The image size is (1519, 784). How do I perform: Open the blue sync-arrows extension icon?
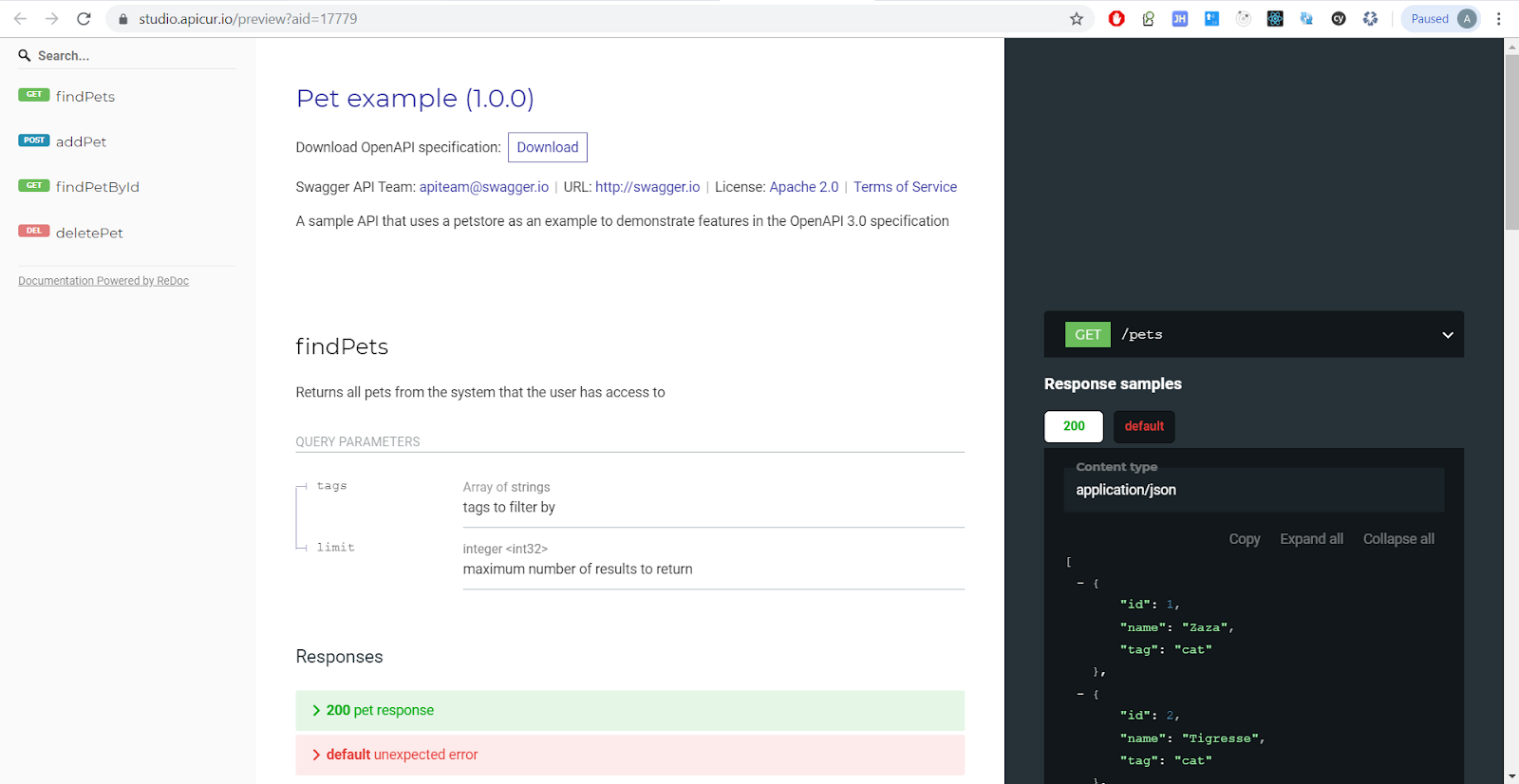click(1306, 19)
